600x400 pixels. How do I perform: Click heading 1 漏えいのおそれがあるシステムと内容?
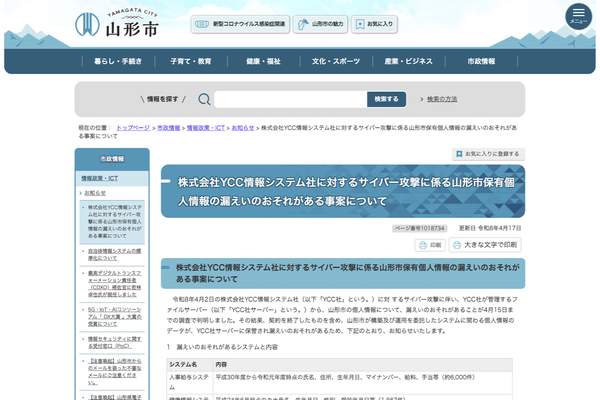(222, 347)
